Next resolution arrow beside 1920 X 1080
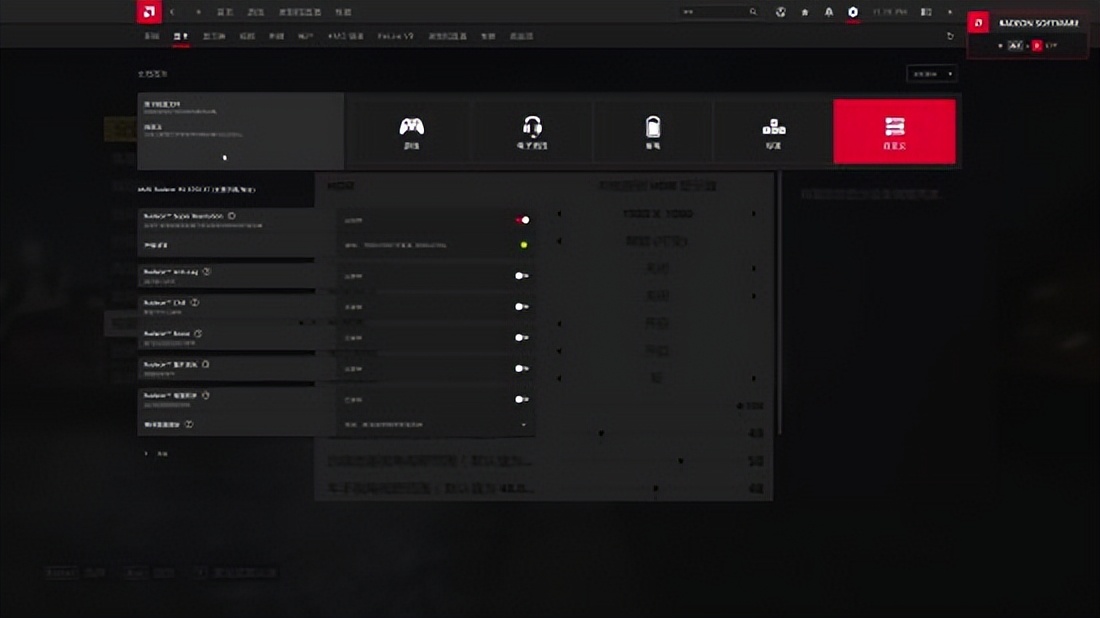Screen dimensions: 1100x618 (754, 213)
